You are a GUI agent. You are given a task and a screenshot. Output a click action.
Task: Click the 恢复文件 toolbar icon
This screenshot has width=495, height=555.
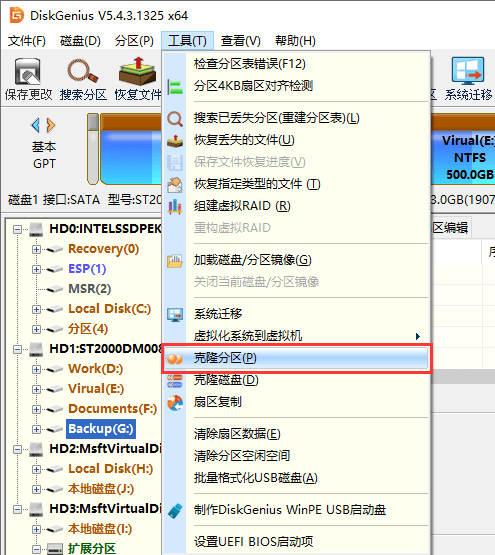[137, 79]
